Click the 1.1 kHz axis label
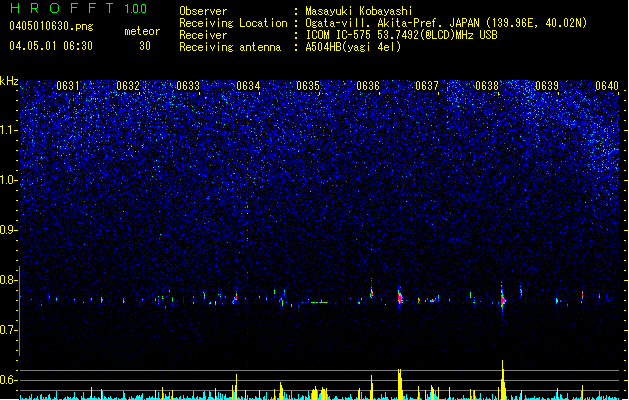The image size is (629, 400). click(x=8, y=130)
